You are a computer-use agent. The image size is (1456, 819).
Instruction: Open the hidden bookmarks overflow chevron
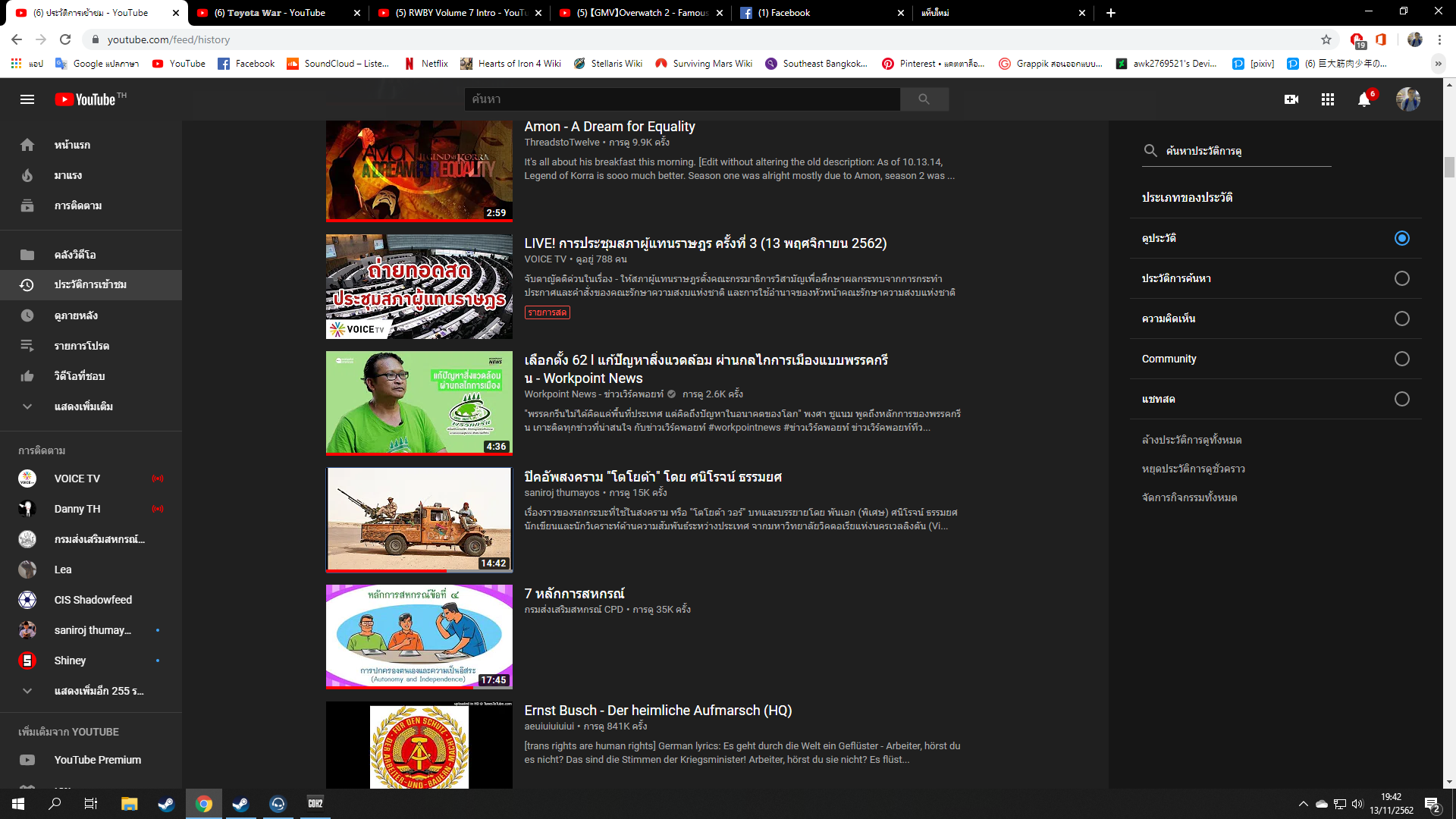click(x=1439, y=64)
